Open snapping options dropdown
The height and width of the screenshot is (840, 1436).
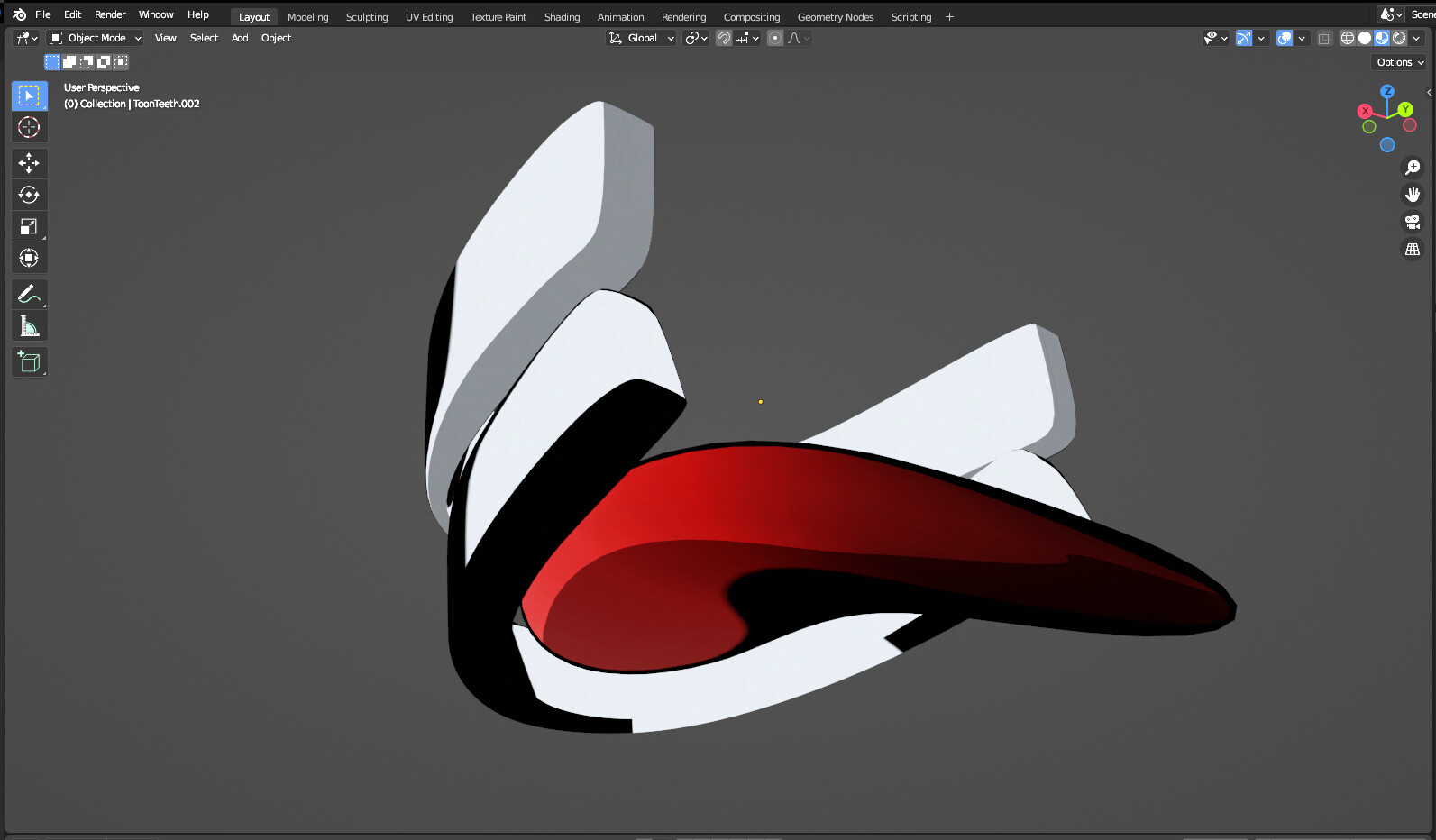[x=747, y=38]
